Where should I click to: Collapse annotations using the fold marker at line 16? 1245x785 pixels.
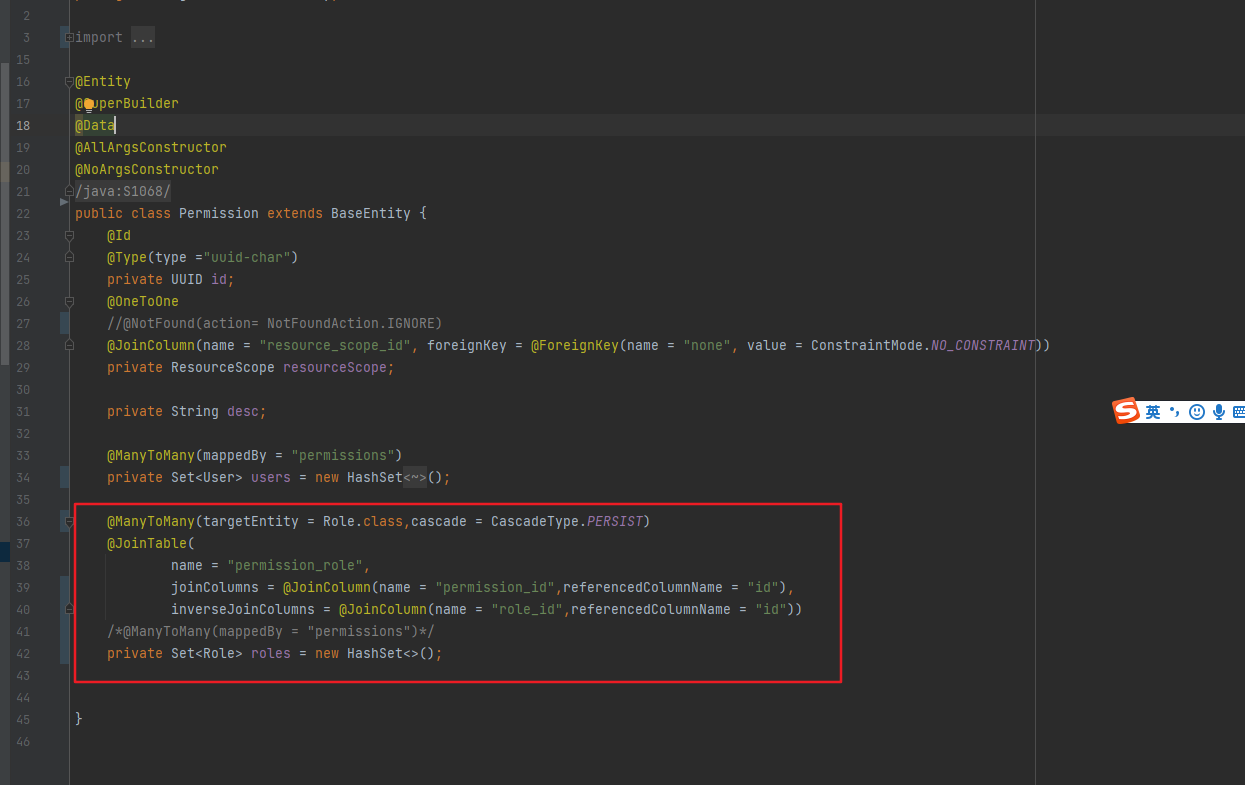pos(68,80)
